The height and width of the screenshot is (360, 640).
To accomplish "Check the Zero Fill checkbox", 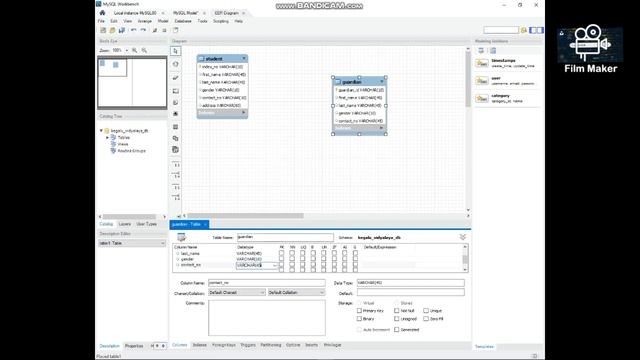I will pyautogui.click(x=426, y=319).
